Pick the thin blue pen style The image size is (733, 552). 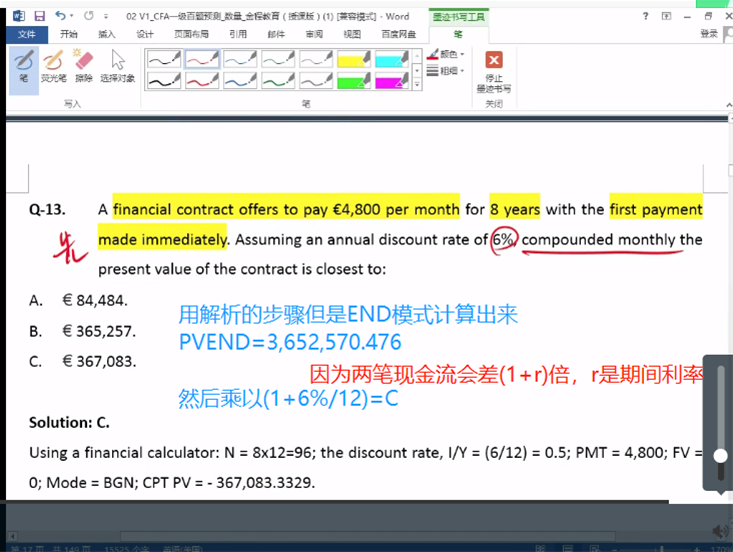240,59
